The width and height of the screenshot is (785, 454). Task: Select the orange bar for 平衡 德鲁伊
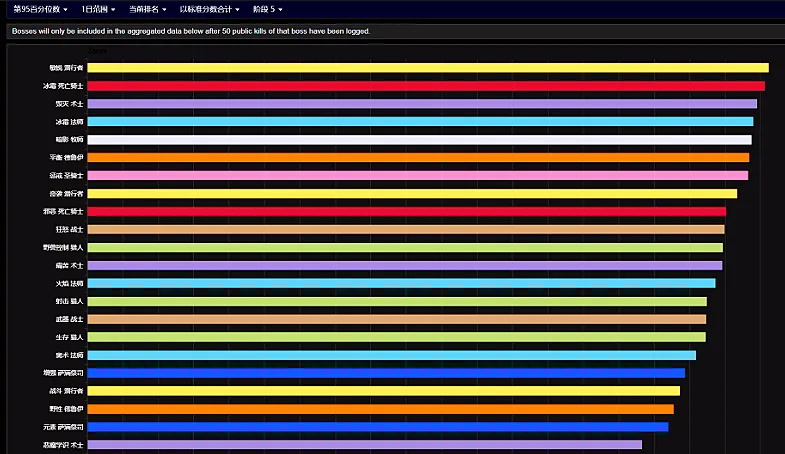[x=419, y=157]
